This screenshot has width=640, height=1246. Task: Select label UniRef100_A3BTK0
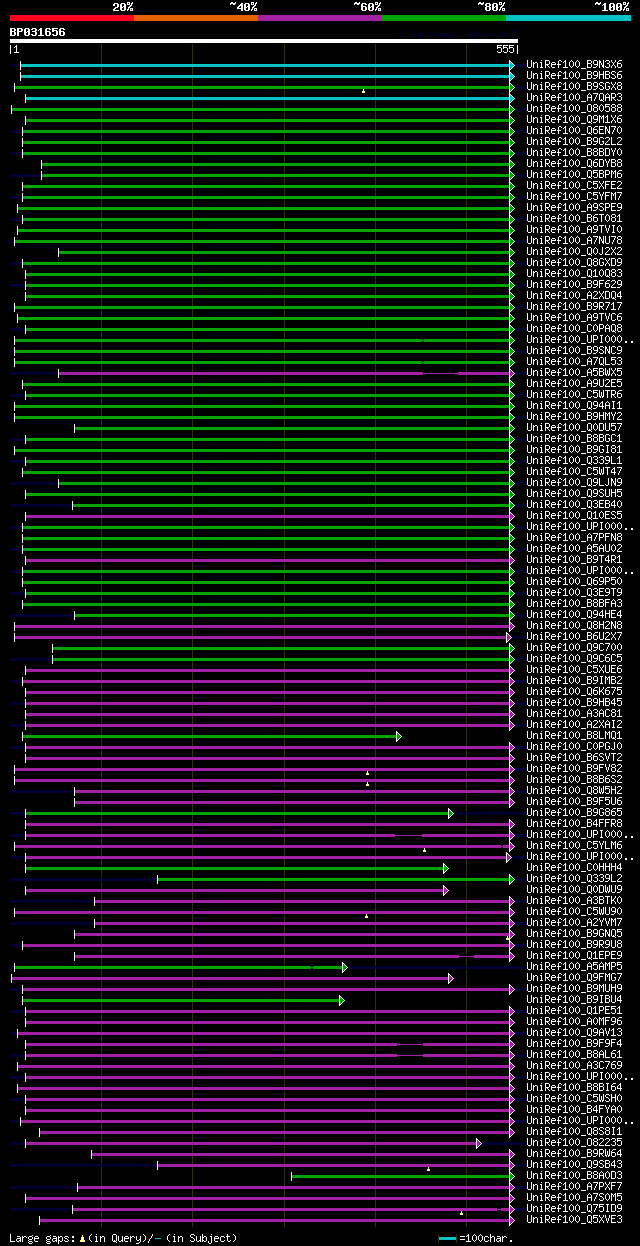(x=574, y=900)
